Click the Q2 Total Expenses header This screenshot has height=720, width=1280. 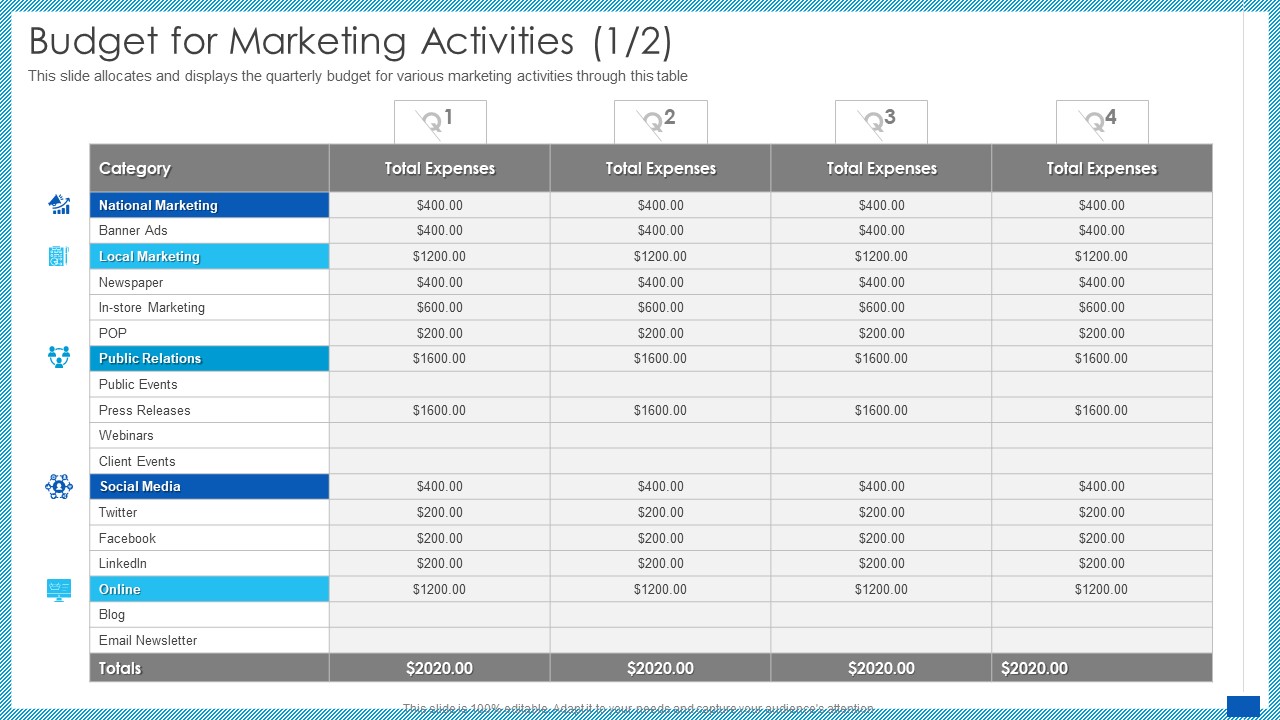tap(661, 168)
